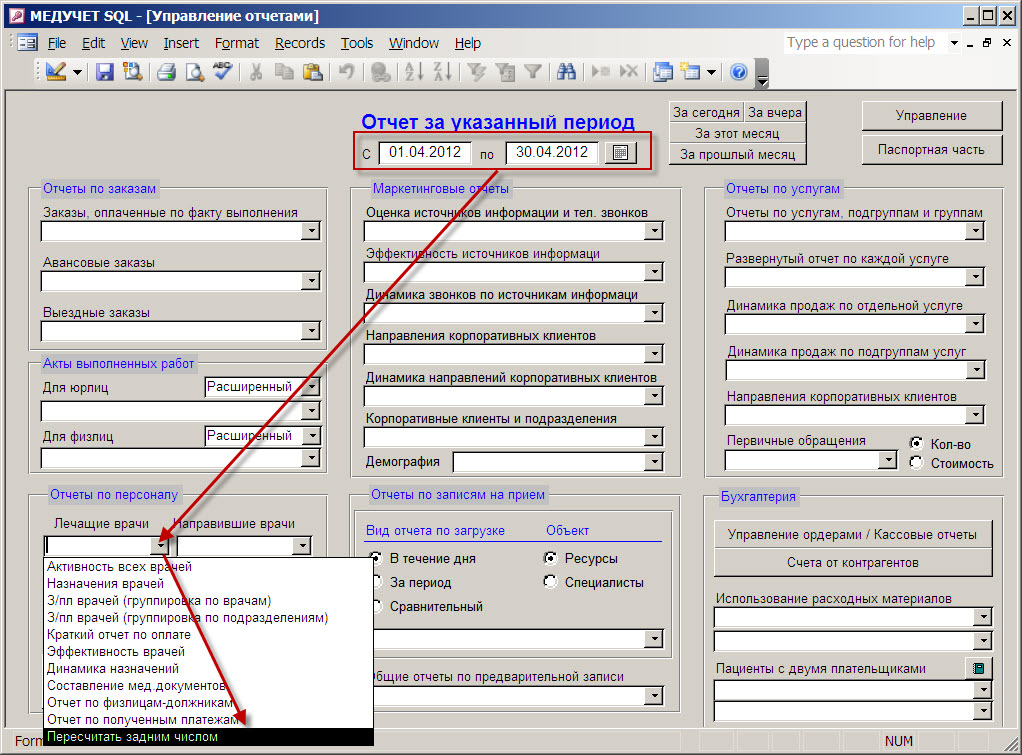Sort ascending with the A-Z icon
Screen dimensions: 1022x755
click(414, 72)
